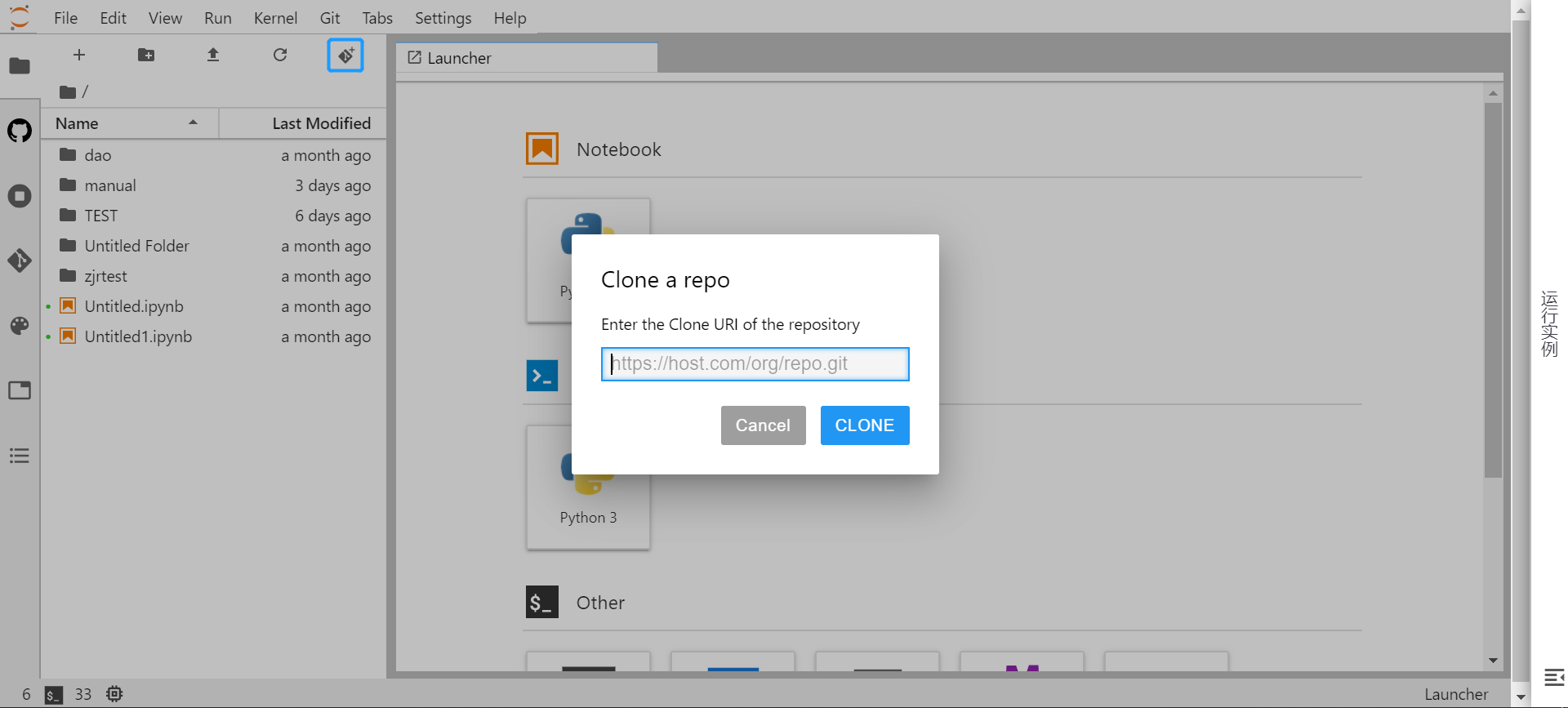1568x708 pixels.
Task: Select the manual folder
Action: coord(214,185)
